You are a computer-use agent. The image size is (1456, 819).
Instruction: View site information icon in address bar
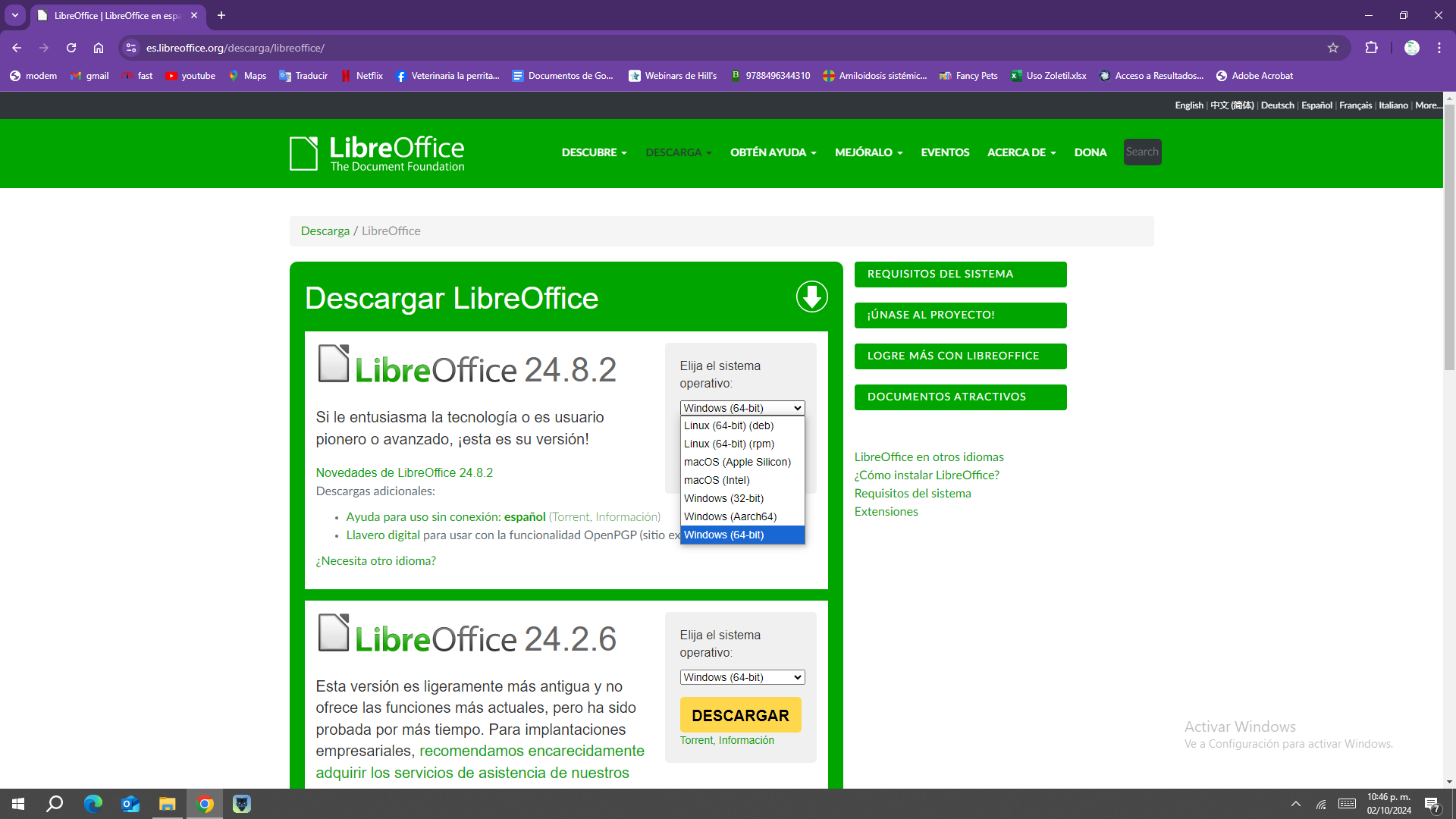point(131,48)
